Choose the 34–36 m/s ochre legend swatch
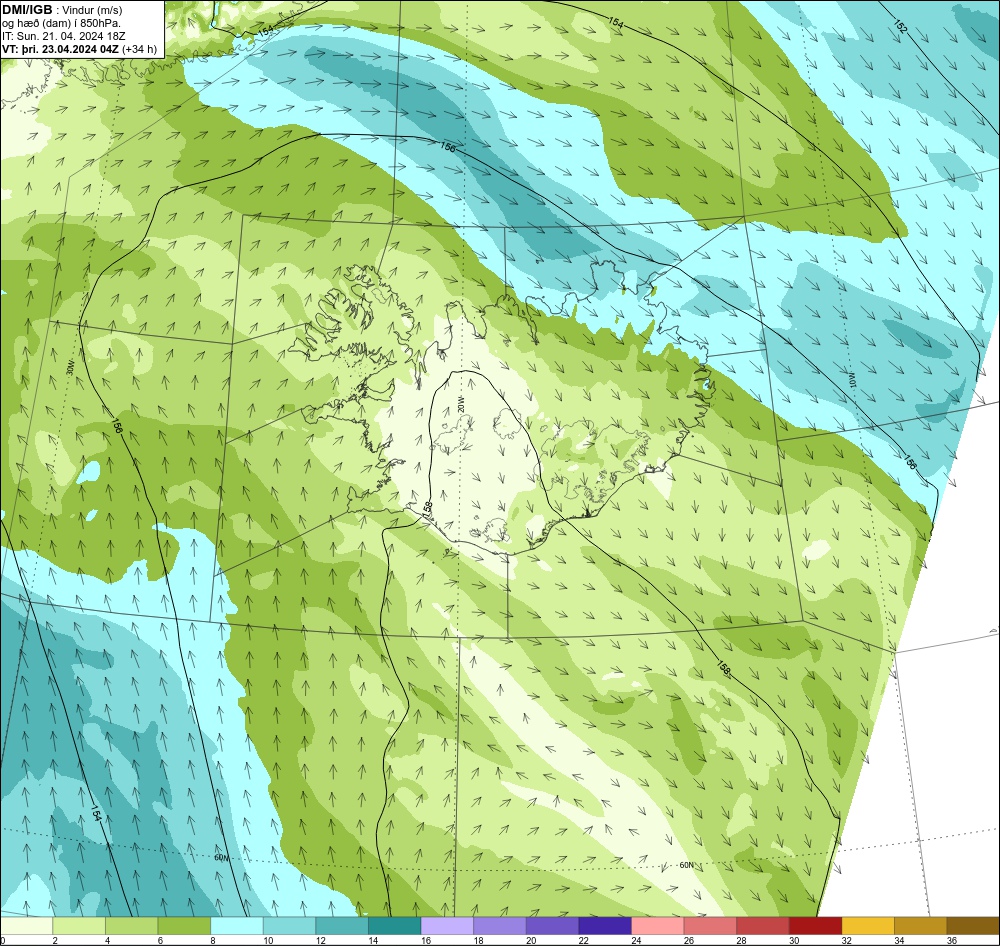1000x946 pixels. (921, 925)
